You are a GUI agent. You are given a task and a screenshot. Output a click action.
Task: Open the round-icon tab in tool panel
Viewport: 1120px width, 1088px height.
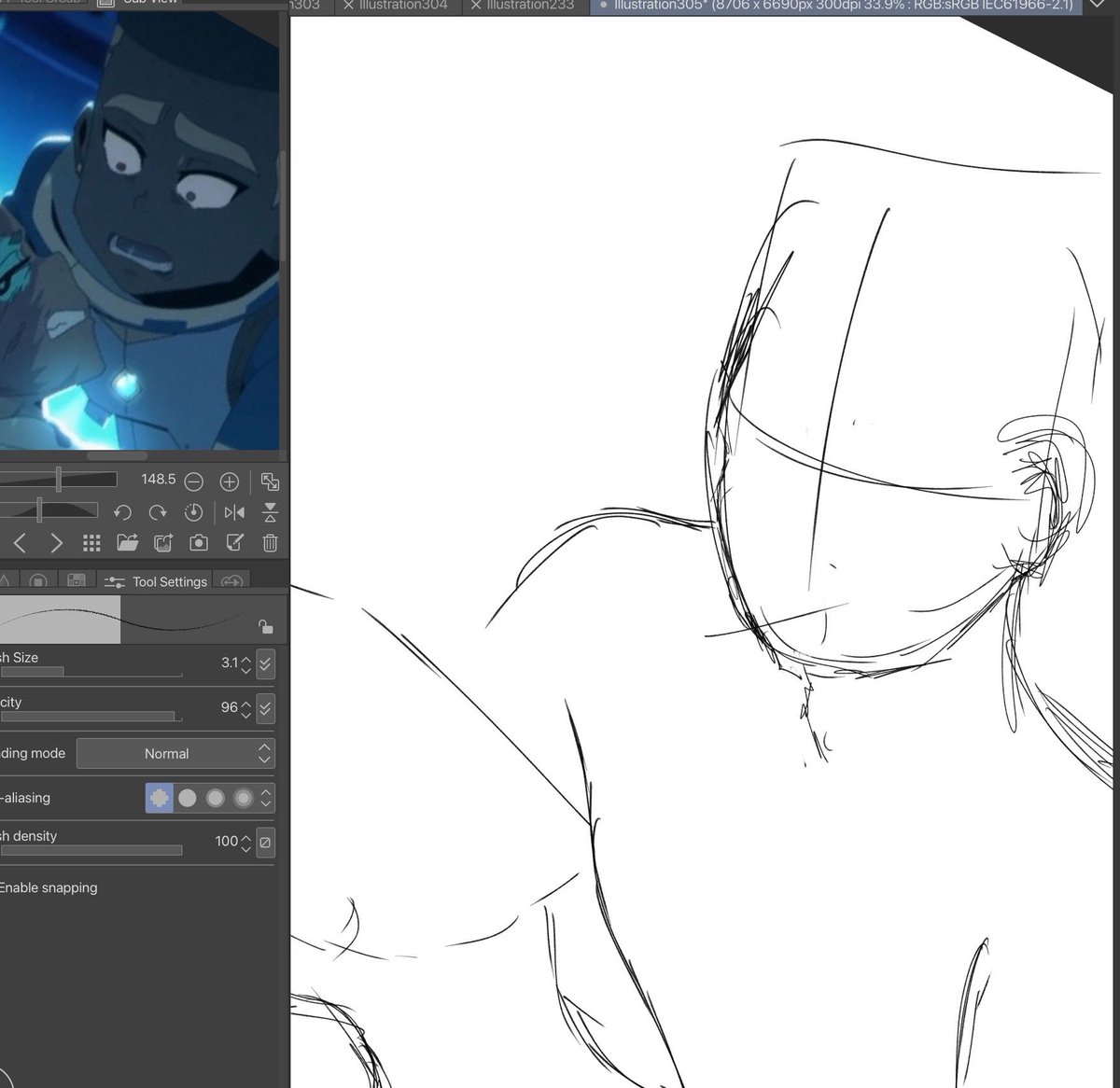point(38,581)
